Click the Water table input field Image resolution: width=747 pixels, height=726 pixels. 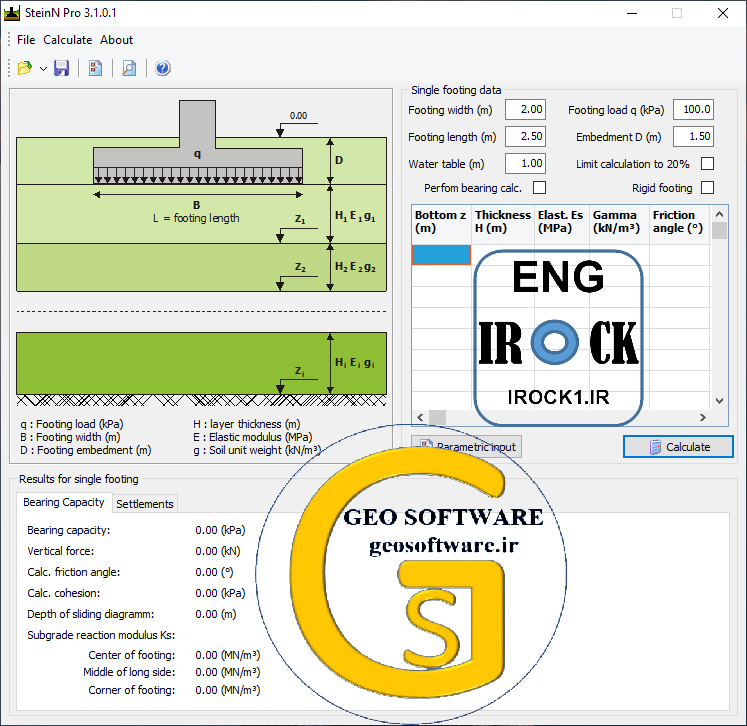(x=525, y=164)
